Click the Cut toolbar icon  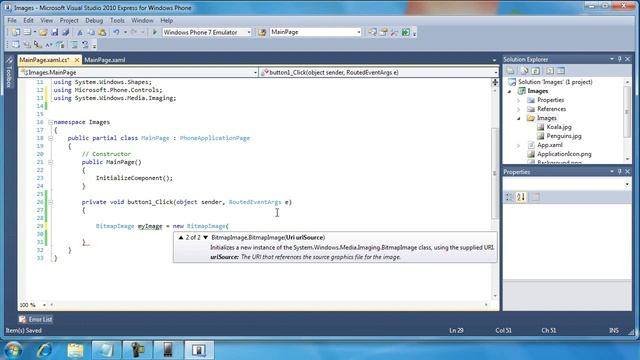coord(80,32)
